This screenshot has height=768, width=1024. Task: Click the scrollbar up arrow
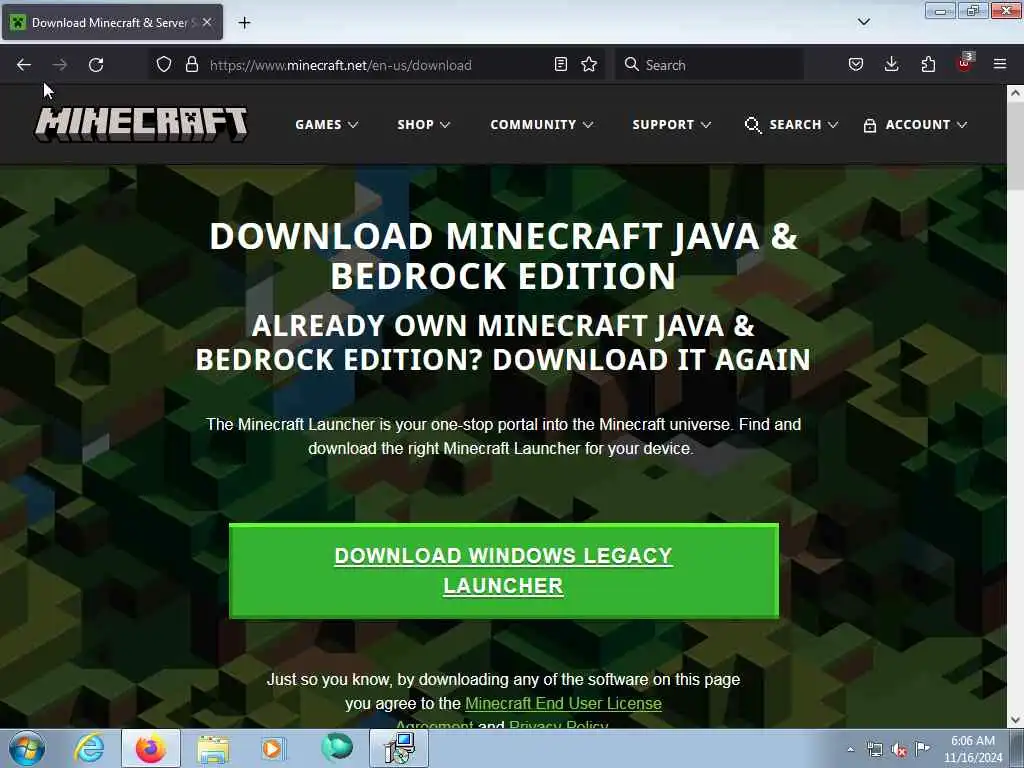pos(1015,93)
